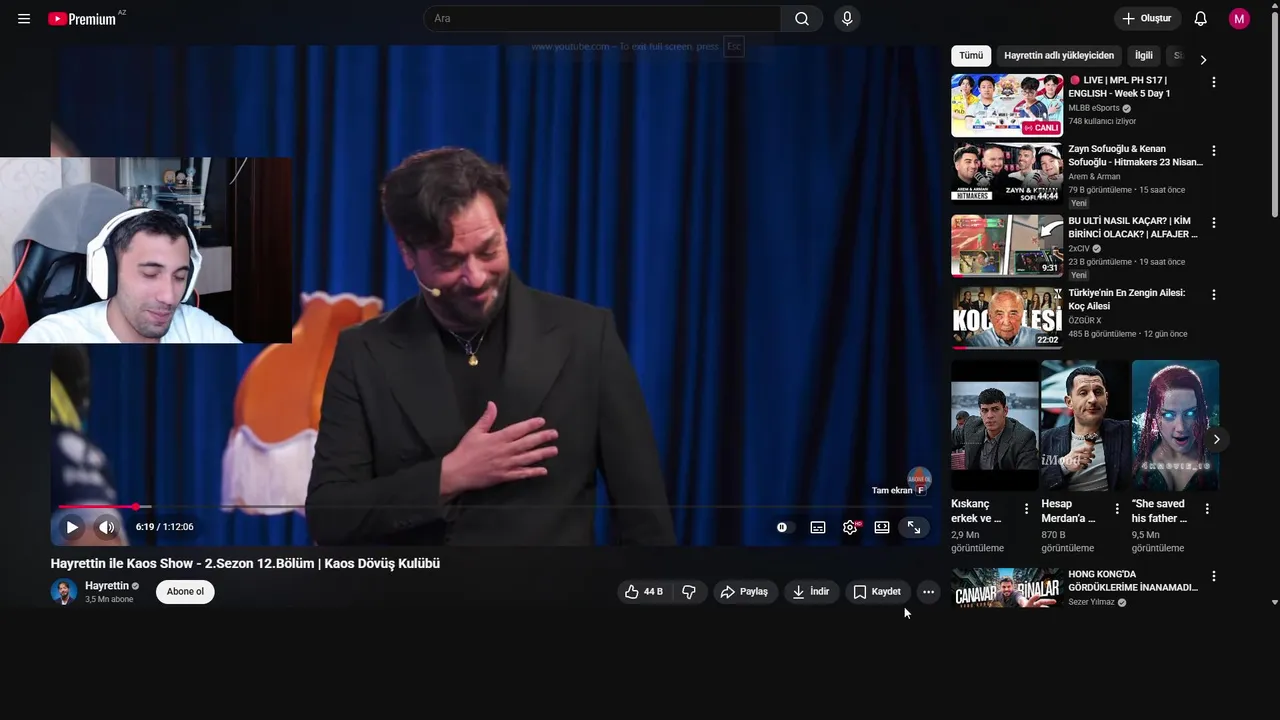
Task: Click Oluştur create button
Action: pyautogui.click(x=1147, y=19)
